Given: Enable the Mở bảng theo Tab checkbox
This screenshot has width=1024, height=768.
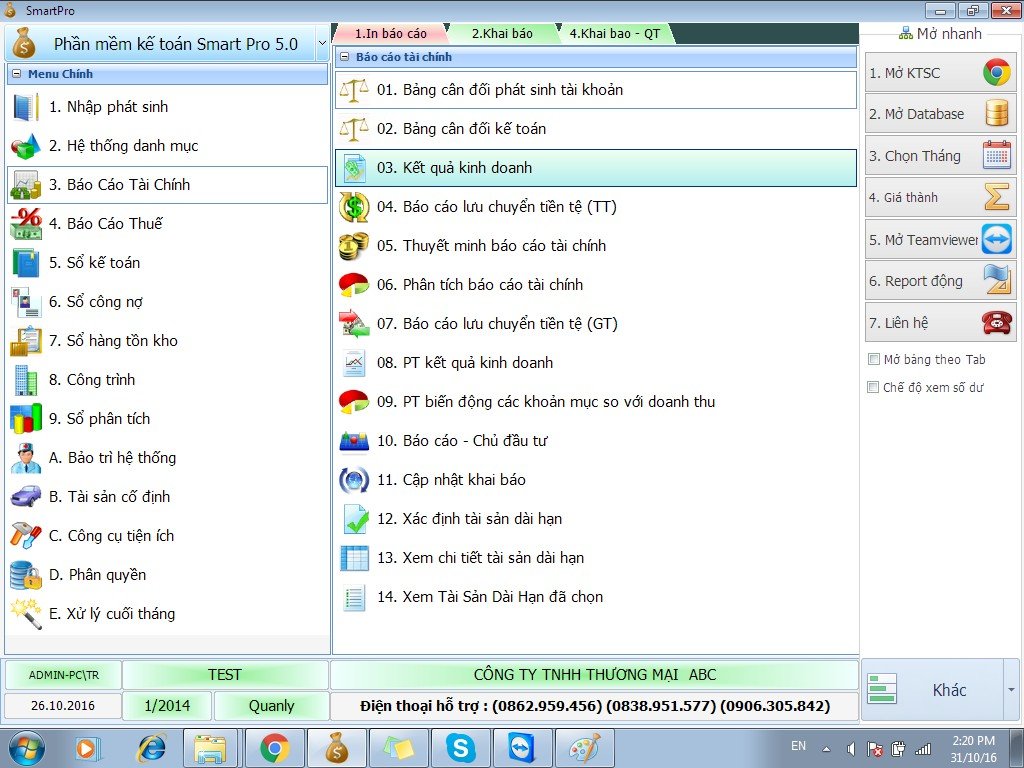Looking at the screenshot, I should pos(874,360).
